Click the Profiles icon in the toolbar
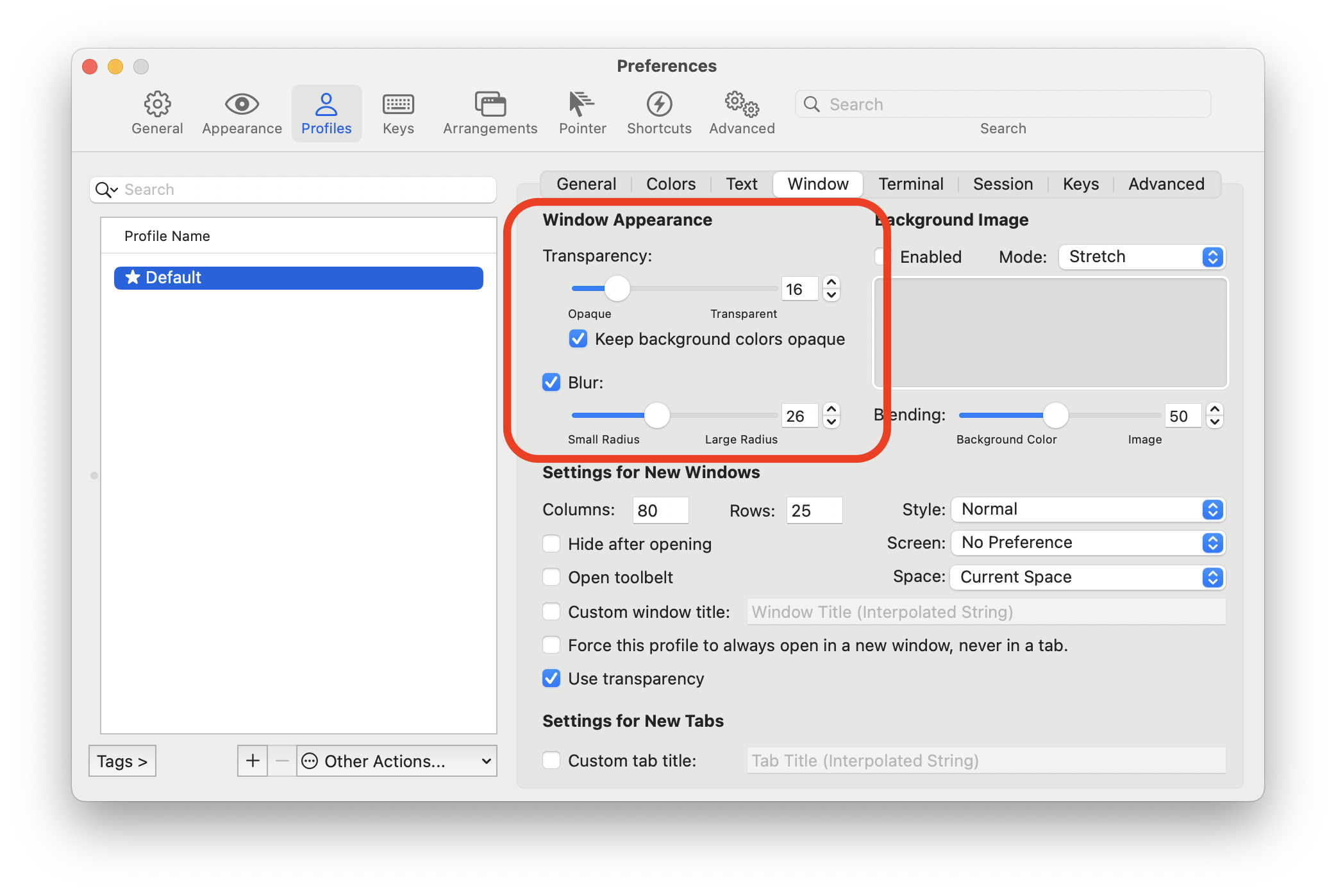 tap(326, 113)
